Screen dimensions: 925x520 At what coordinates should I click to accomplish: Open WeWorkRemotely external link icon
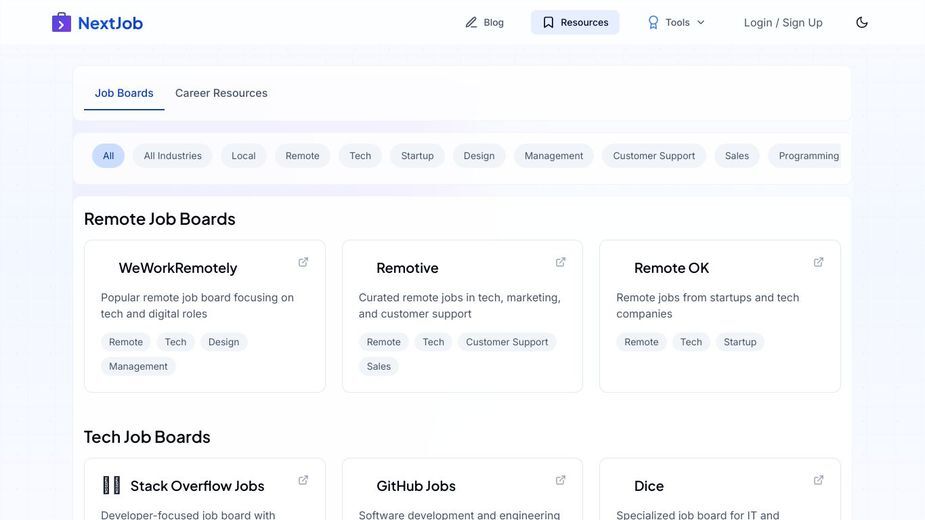(303, 262)
